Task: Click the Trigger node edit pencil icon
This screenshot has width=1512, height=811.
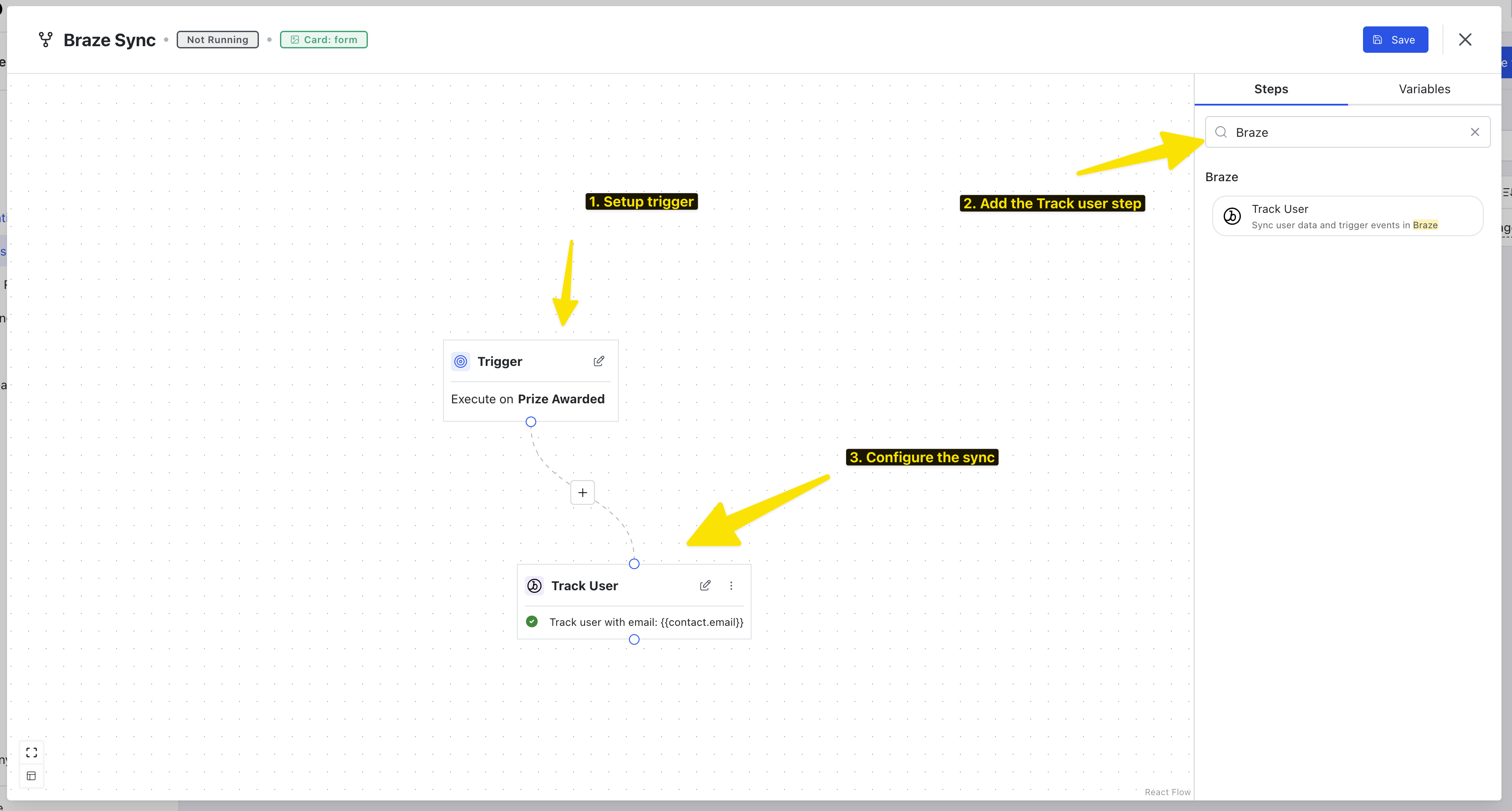Action: [598, 361]
